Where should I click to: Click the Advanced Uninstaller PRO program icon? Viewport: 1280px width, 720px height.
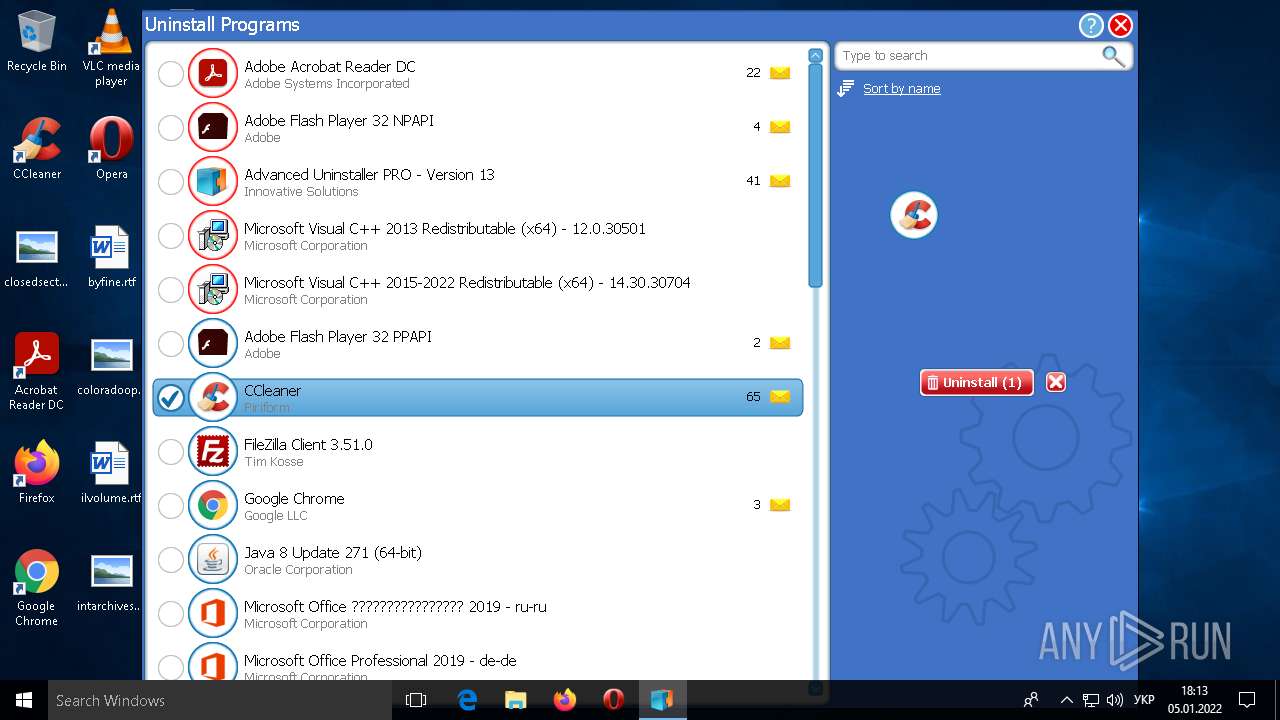click(212, 181)
